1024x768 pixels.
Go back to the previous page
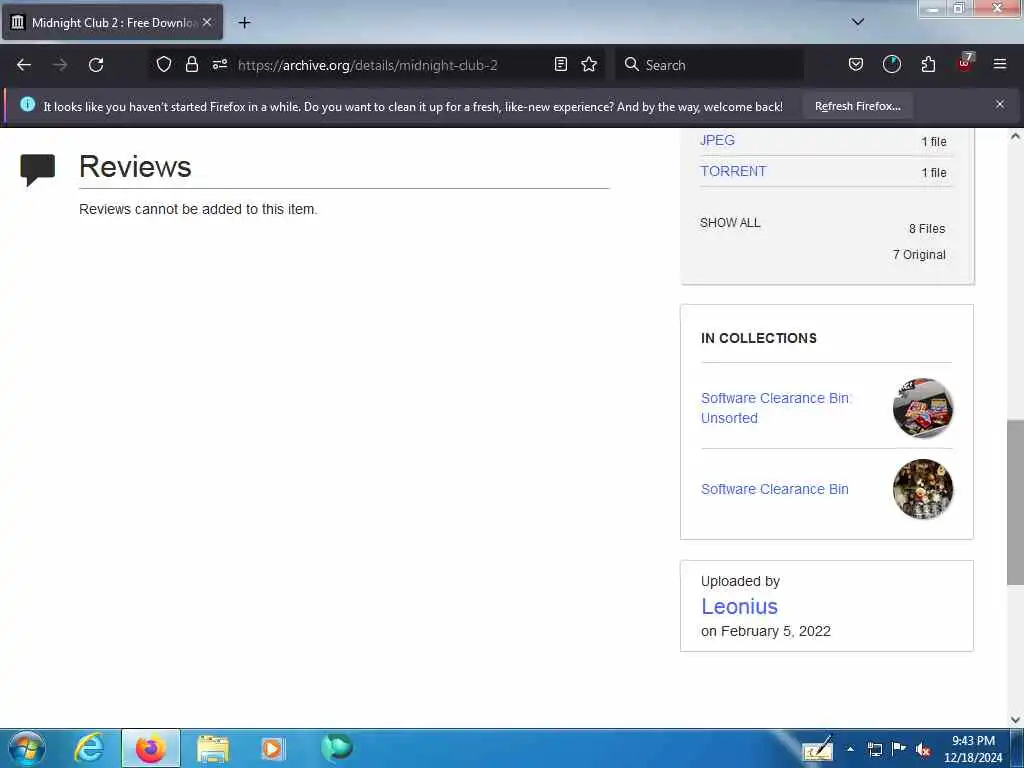[x=24, y=65]
